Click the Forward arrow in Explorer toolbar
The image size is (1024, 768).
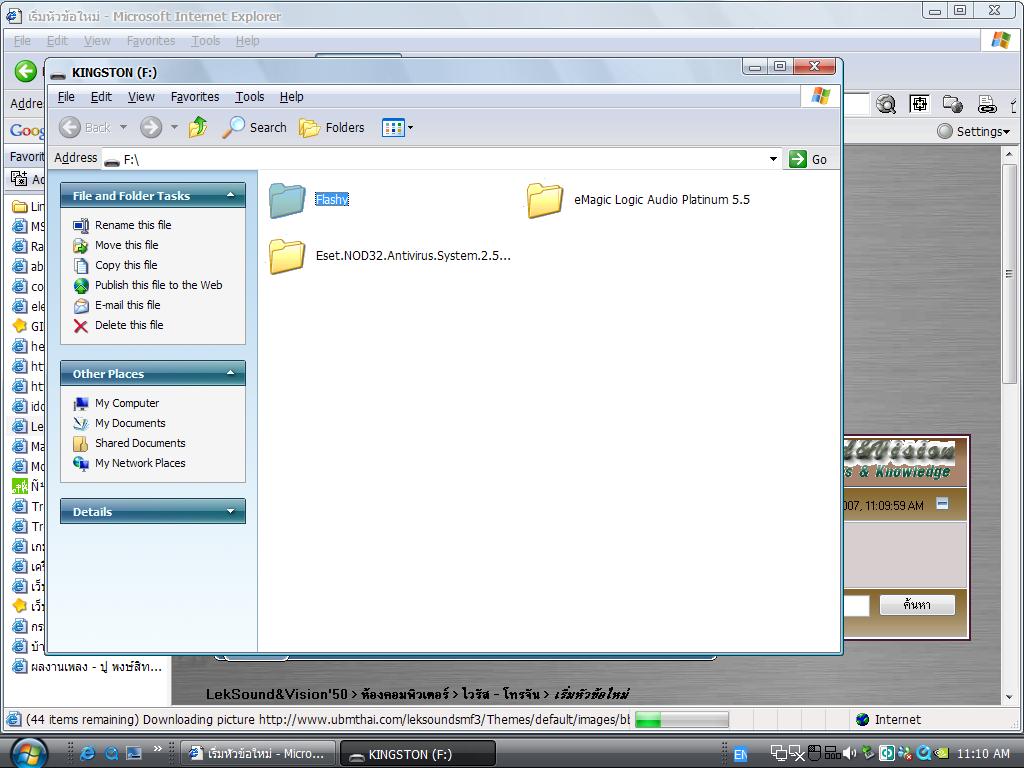pyautogui.click(x=151, y=127)
